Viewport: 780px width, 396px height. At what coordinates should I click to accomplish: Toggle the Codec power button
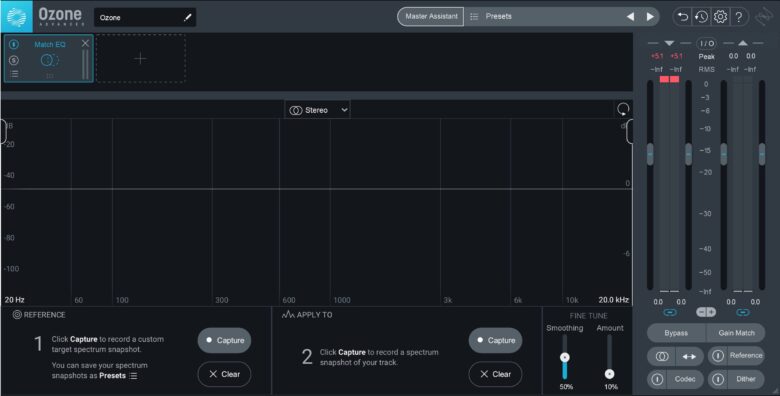point(657,380)
